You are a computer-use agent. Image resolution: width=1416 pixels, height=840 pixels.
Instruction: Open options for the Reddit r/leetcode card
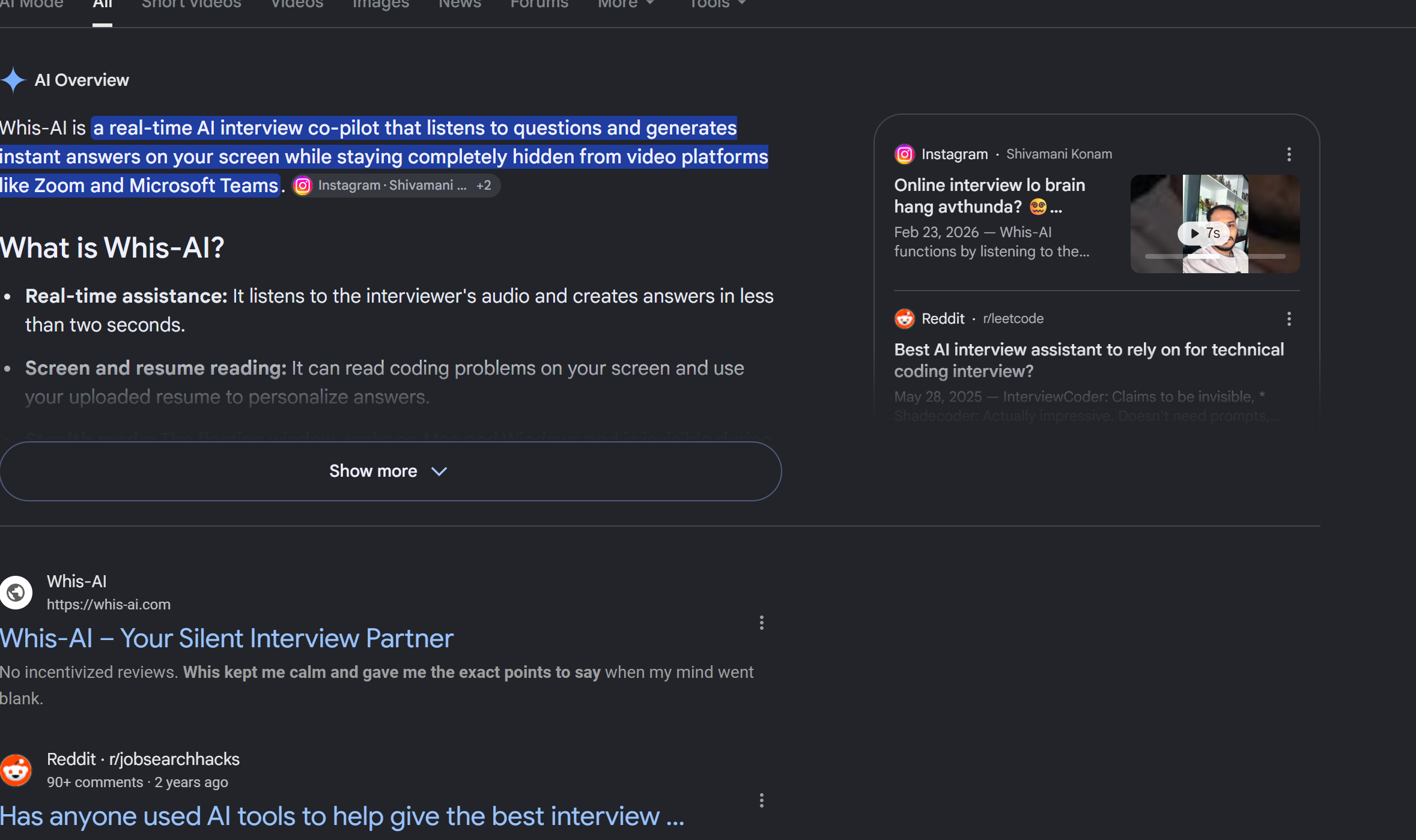point(1289,319)
